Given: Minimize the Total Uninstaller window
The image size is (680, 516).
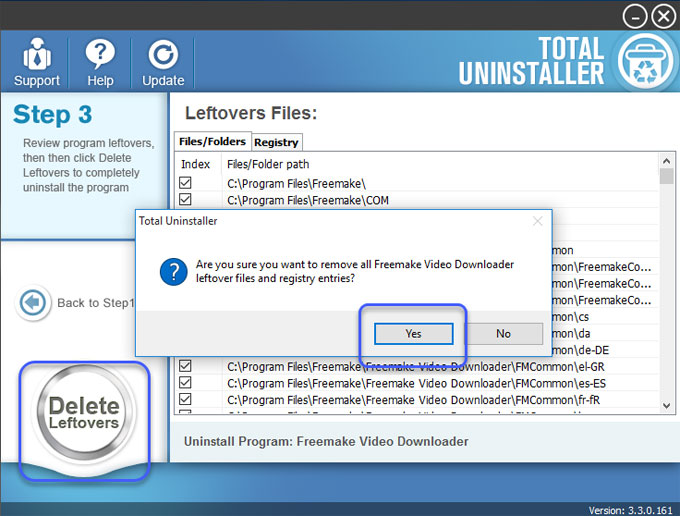Looking at the screenshot, I should click(x=635, y=16).
